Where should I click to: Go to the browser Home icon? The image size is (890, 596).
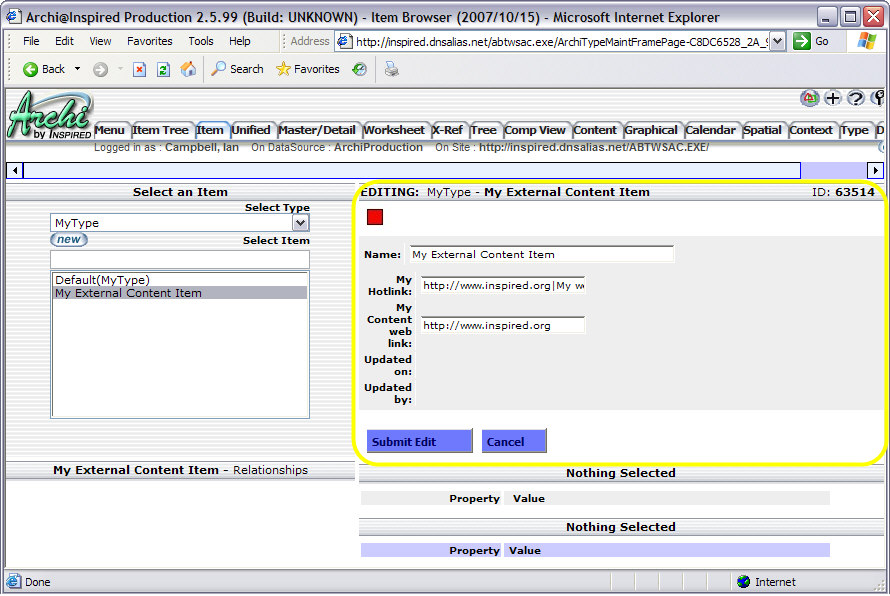(188, 69)
